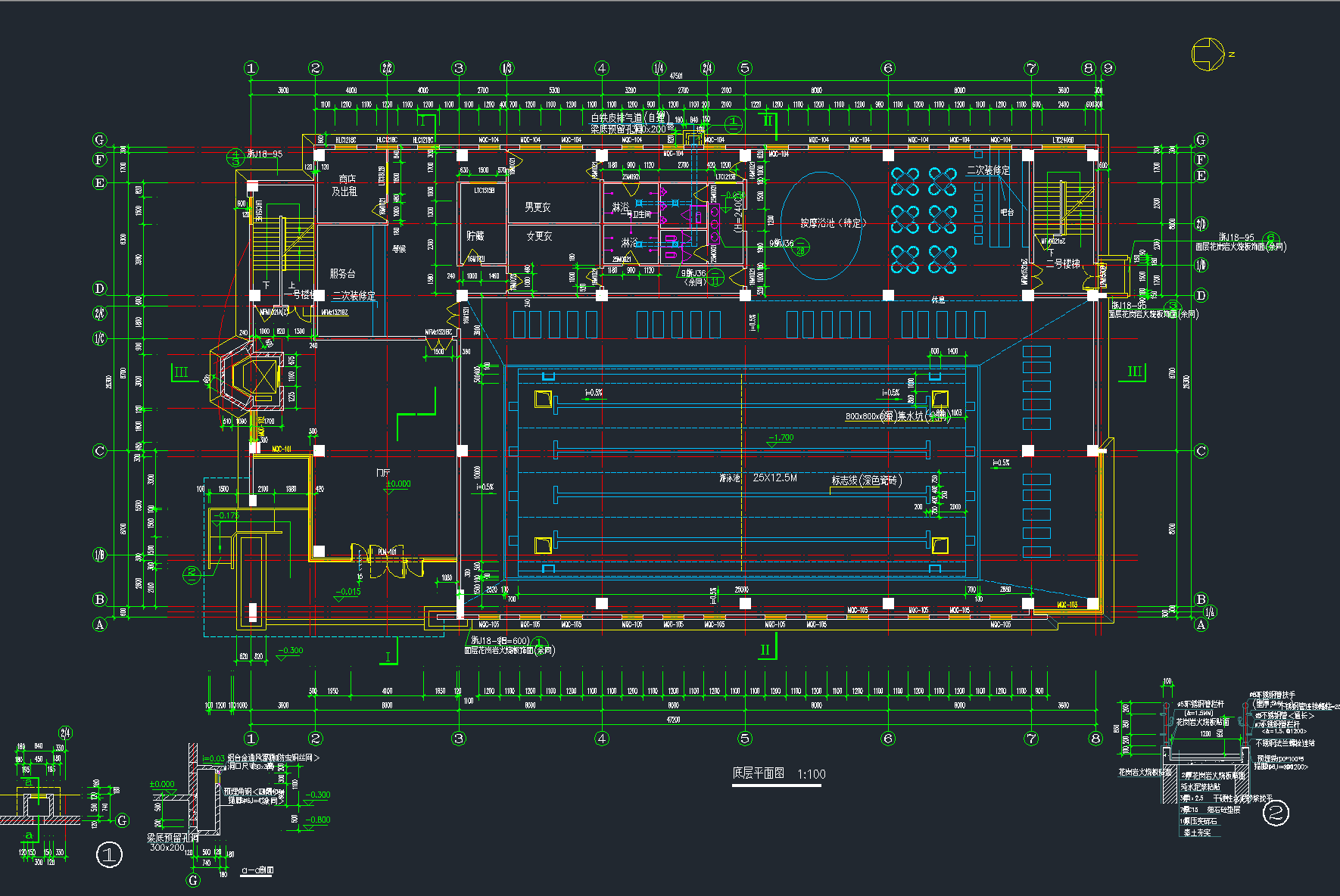Select the door tag MFMz1321BZ

[335, 312]
